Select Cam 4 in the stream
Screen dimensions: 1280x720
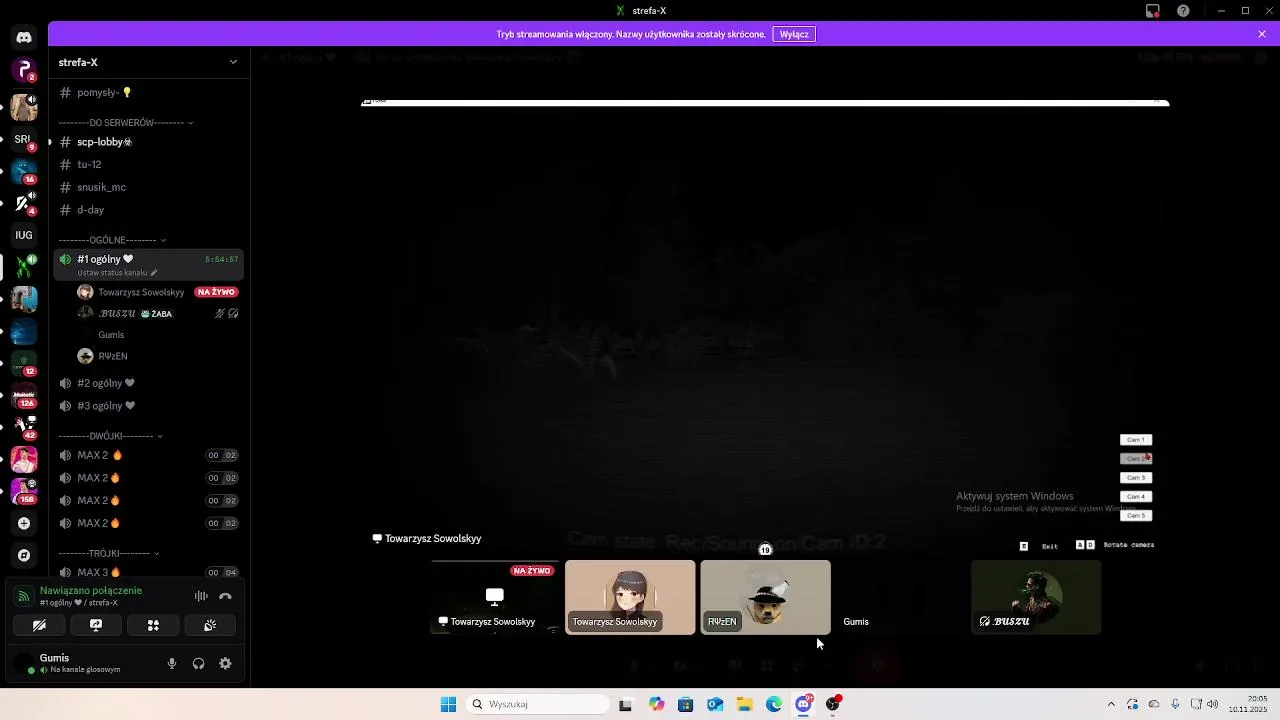(1136, 497)
